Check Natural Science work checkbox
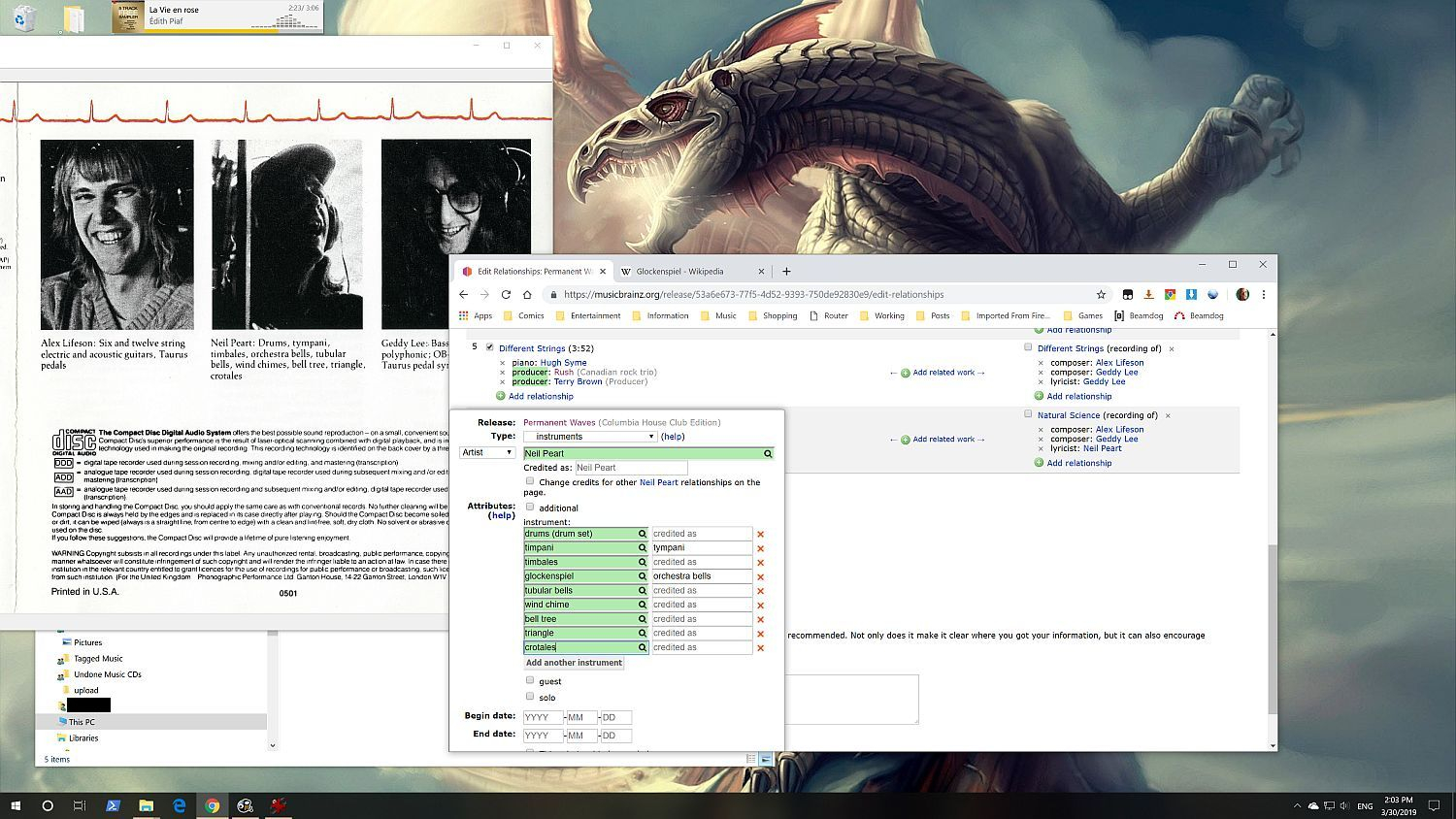1456x819 pixels. click(1028, 414)
